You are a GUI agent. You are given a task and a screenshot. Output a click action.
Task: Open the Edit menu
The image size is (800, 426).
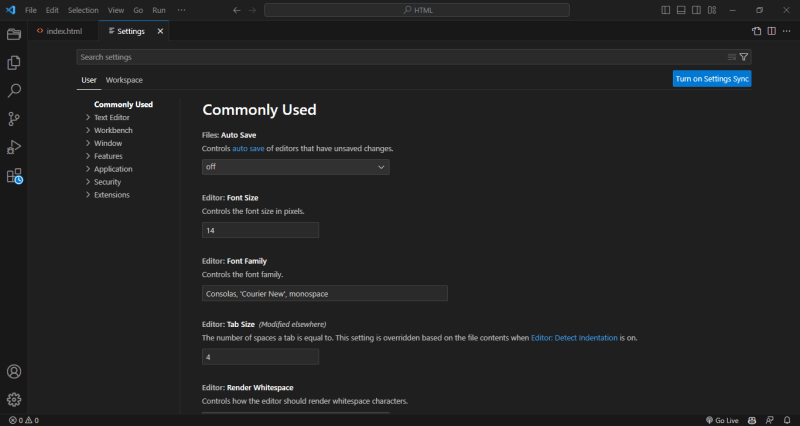point(52,10)
